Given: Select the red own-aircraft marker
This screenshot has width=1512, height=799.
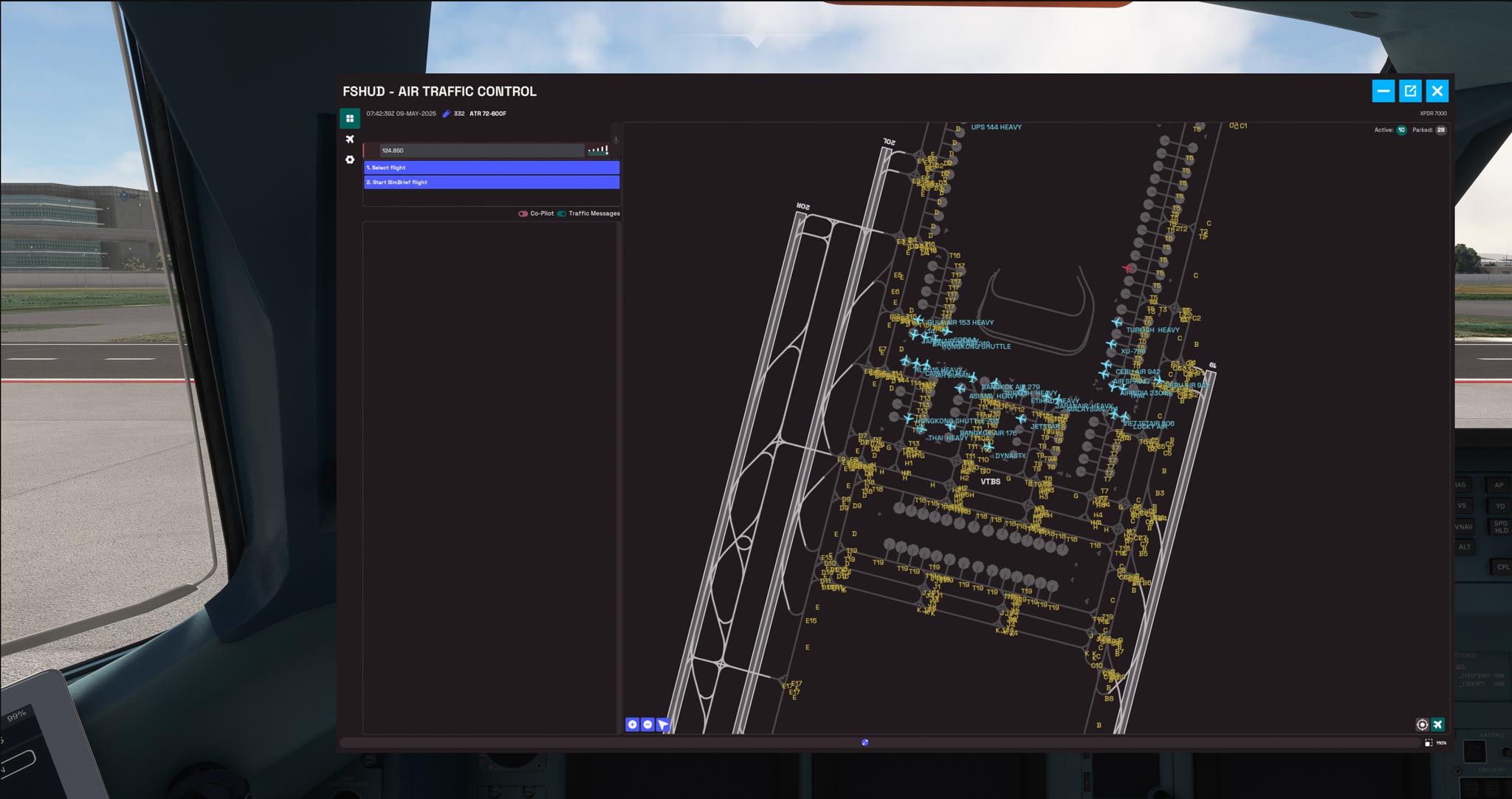Looking at the screenshot, I should click(x=1127, y=268).
